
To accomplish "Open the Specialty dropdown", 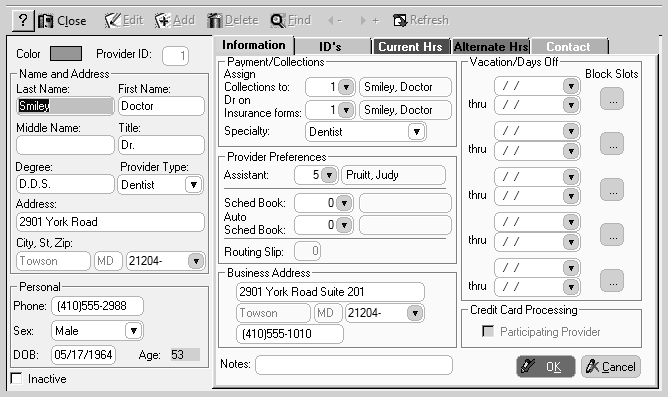I will pos(417,132).
